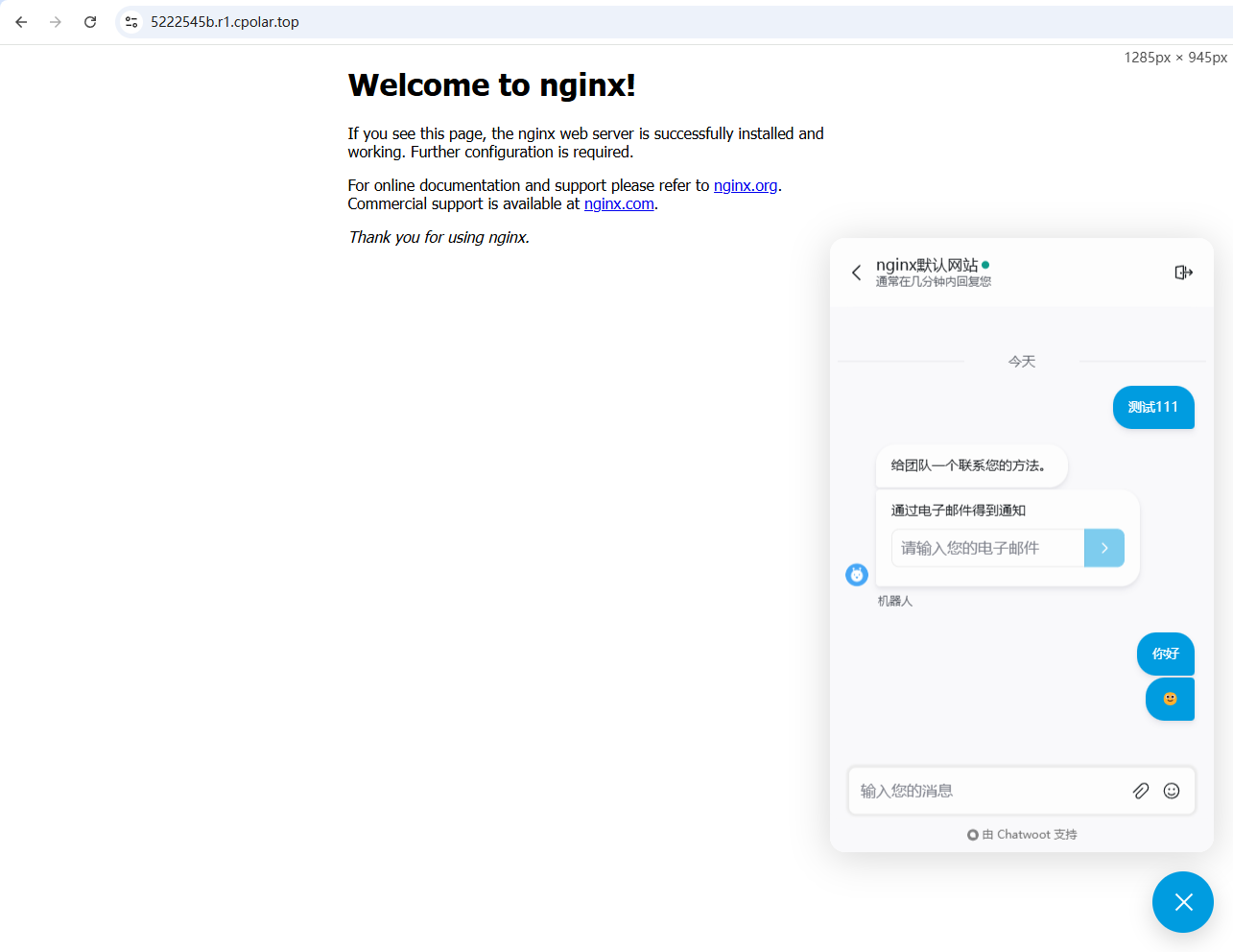Click the browser forward arrow
Image resolution: width=1233 pixels, height=952 pixels.
tap(56, 22)
